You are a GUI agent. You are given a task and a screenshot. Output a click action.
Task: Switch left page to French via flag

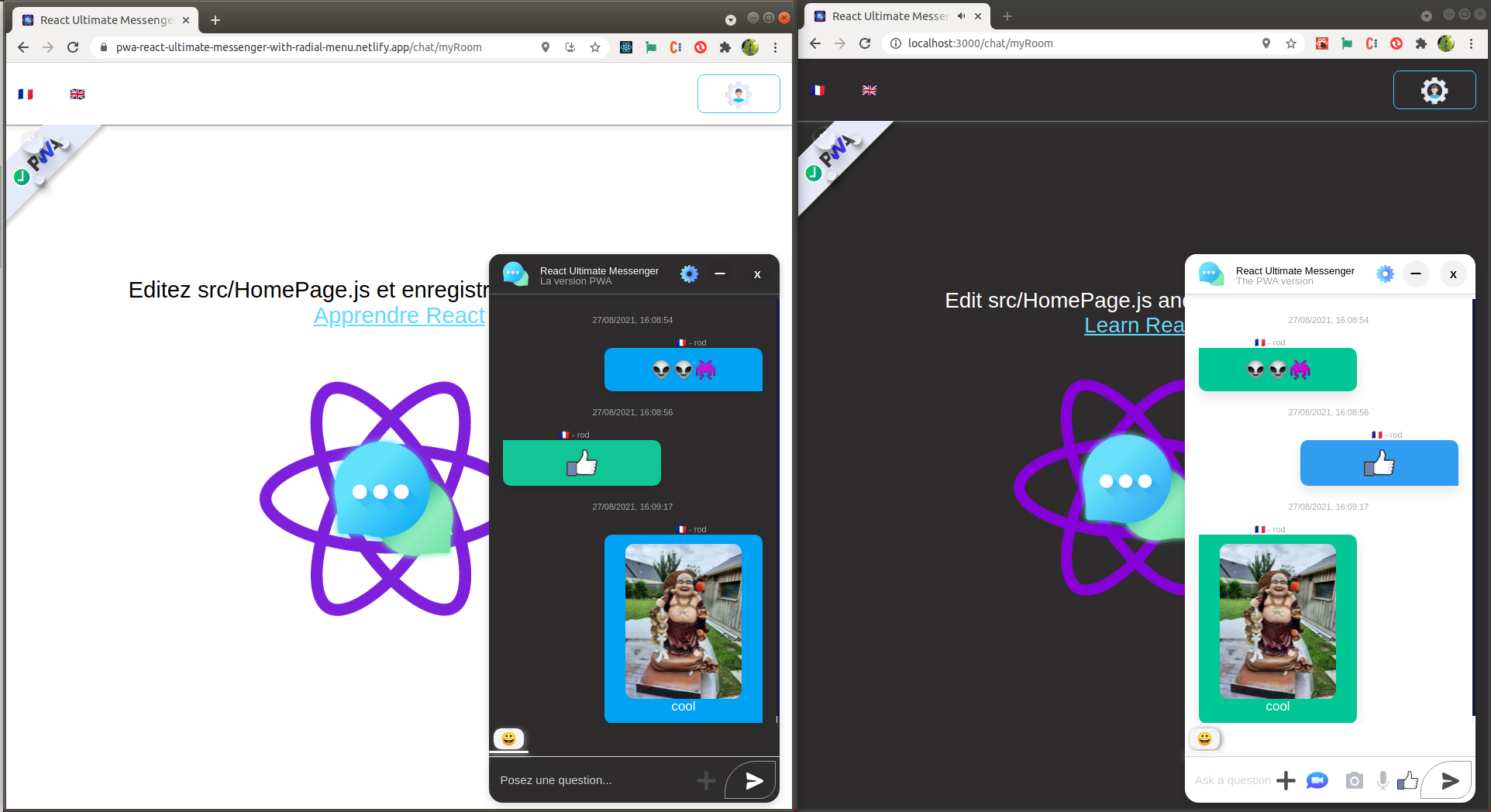(26, 95)
